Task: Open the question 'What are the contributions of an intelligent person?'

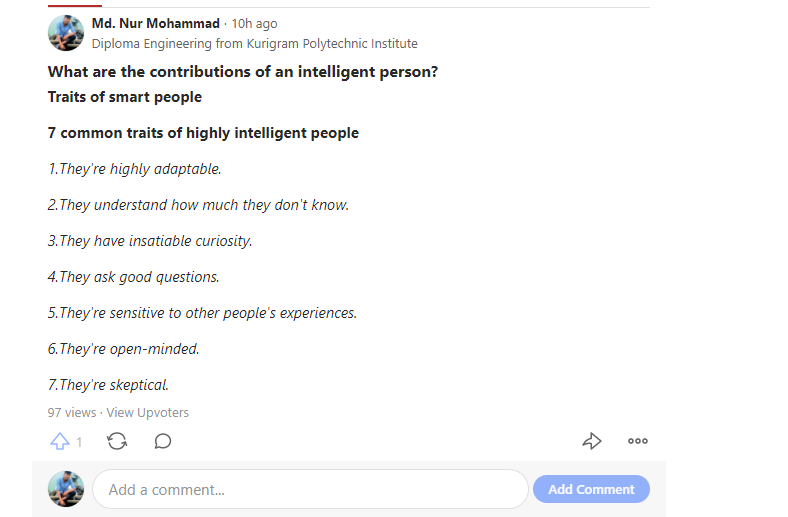Action: (x=243, y=72)
